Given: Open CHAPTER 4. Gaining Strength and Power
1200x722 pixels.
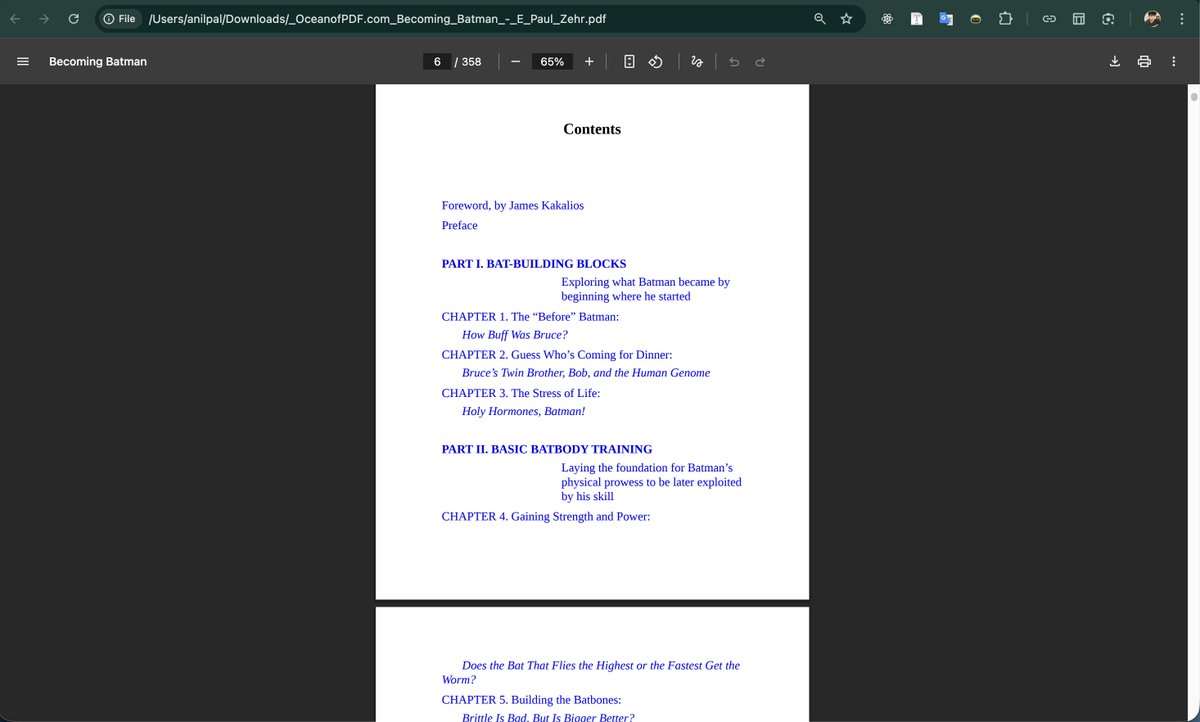Looking at the screenshot, I should click(x=546, y=517).
